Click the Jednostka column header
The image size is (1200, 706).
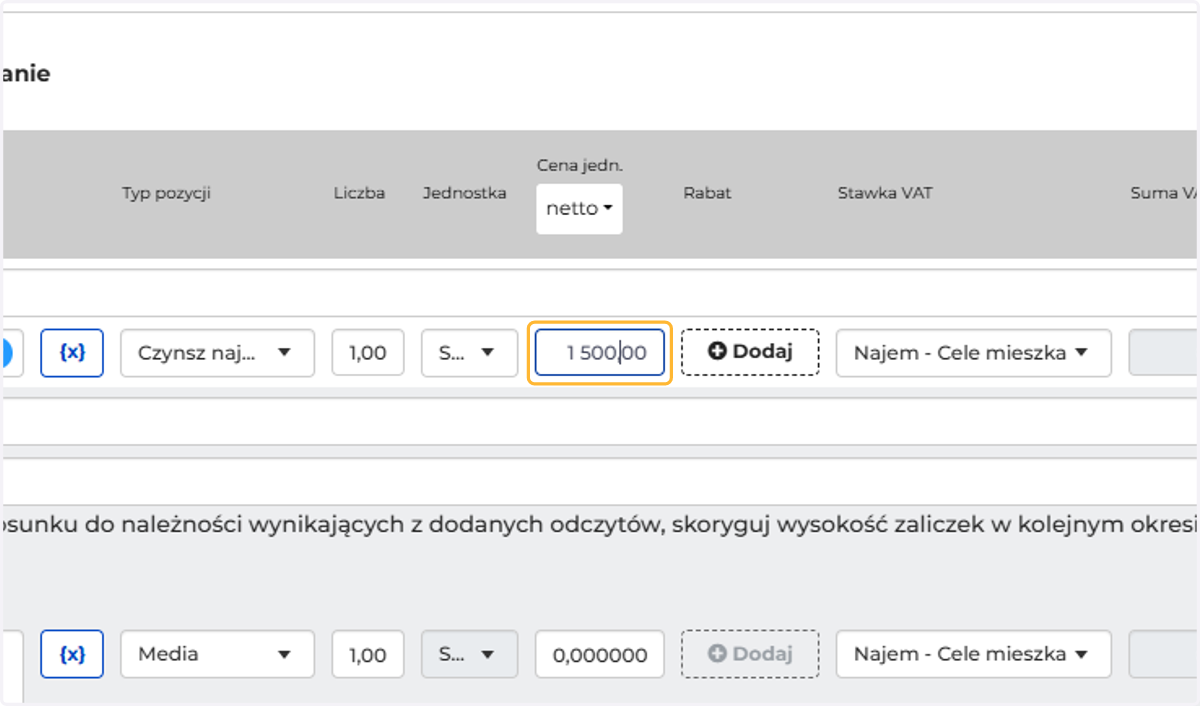(x=464, y=193)
